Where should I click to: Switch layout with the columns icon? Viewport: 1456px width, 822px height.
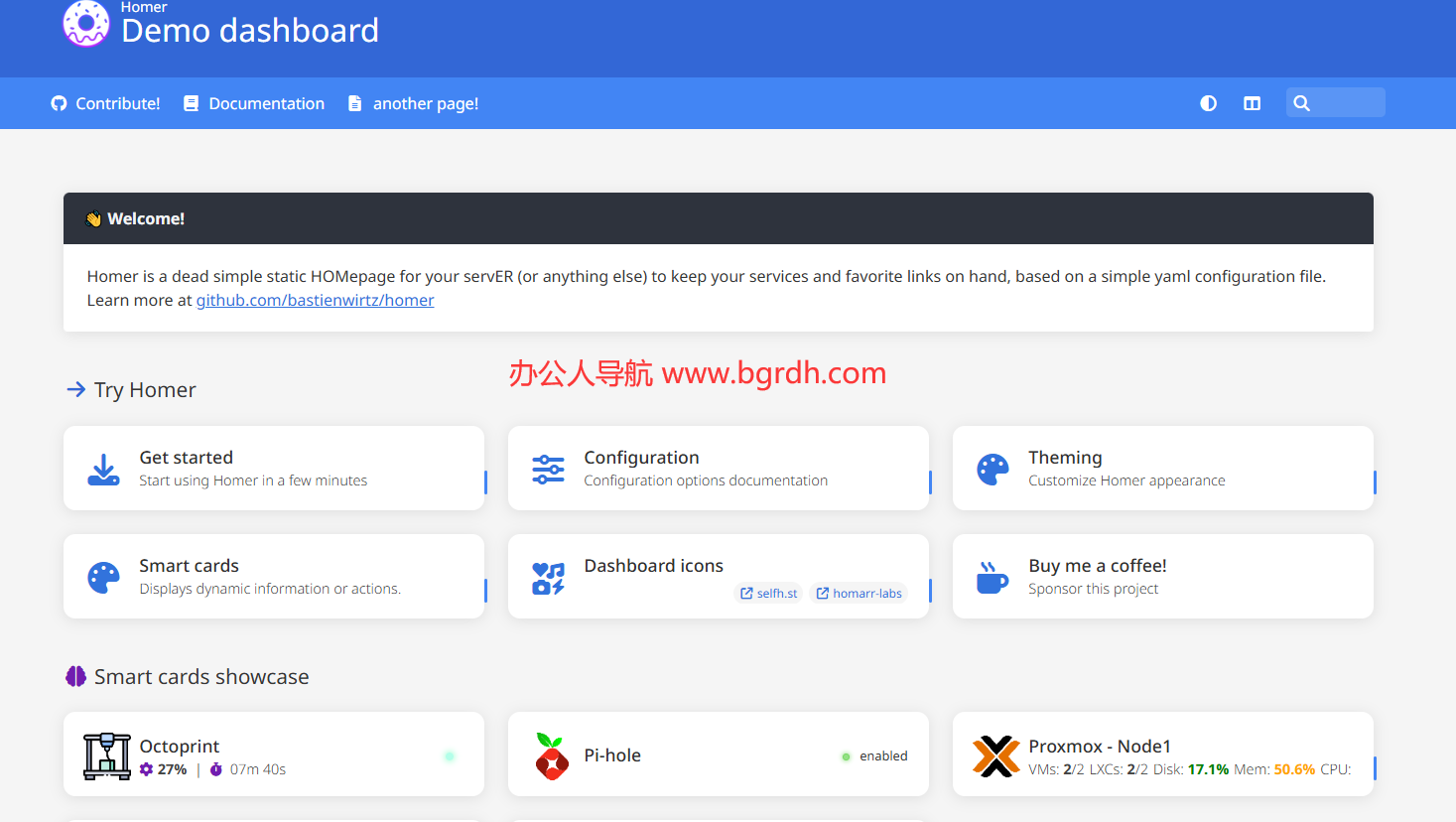(x=1252, y=103)
